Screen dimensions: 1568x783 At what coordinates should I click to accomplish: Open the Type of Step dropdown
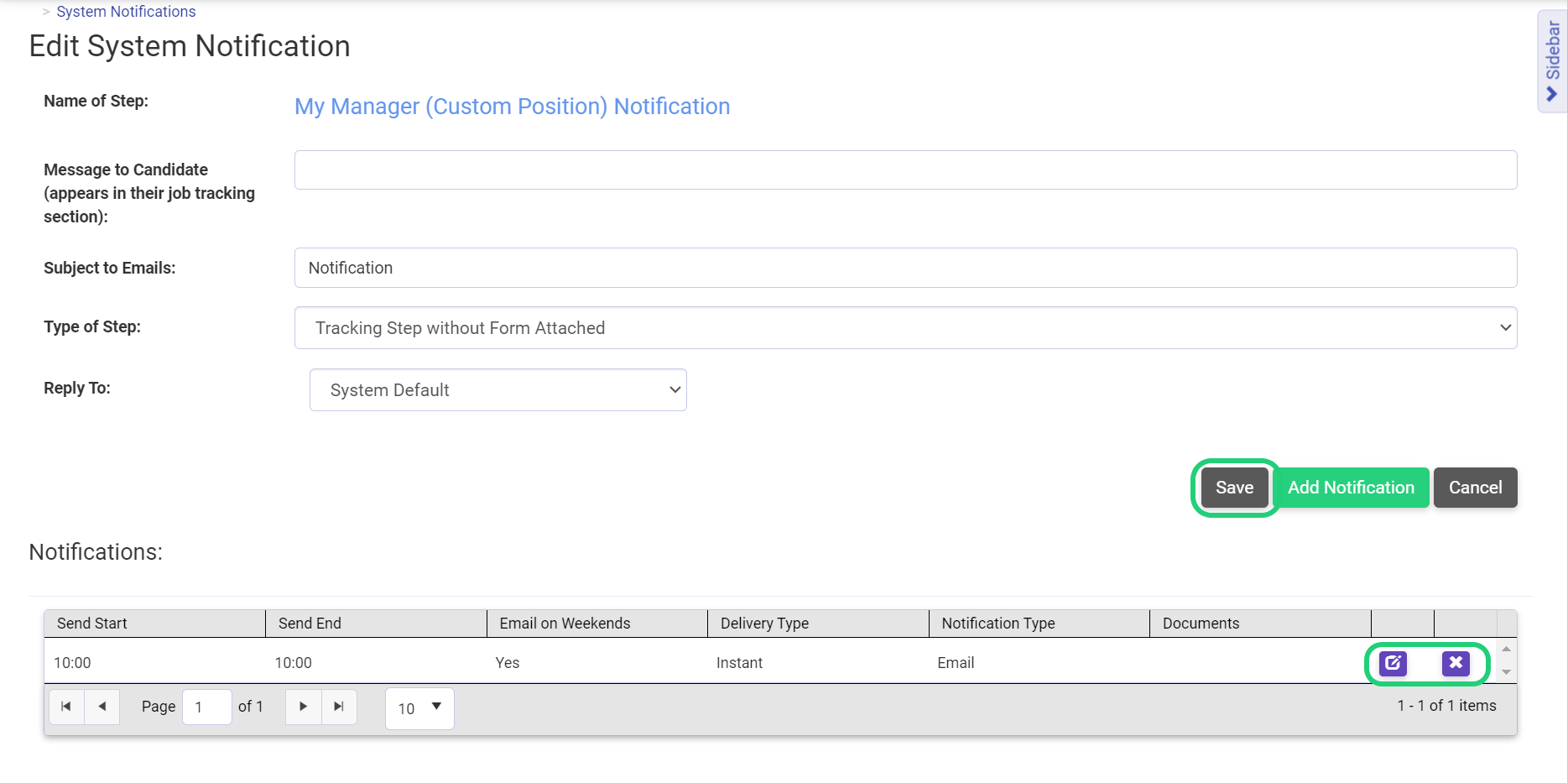click(905, 328)
